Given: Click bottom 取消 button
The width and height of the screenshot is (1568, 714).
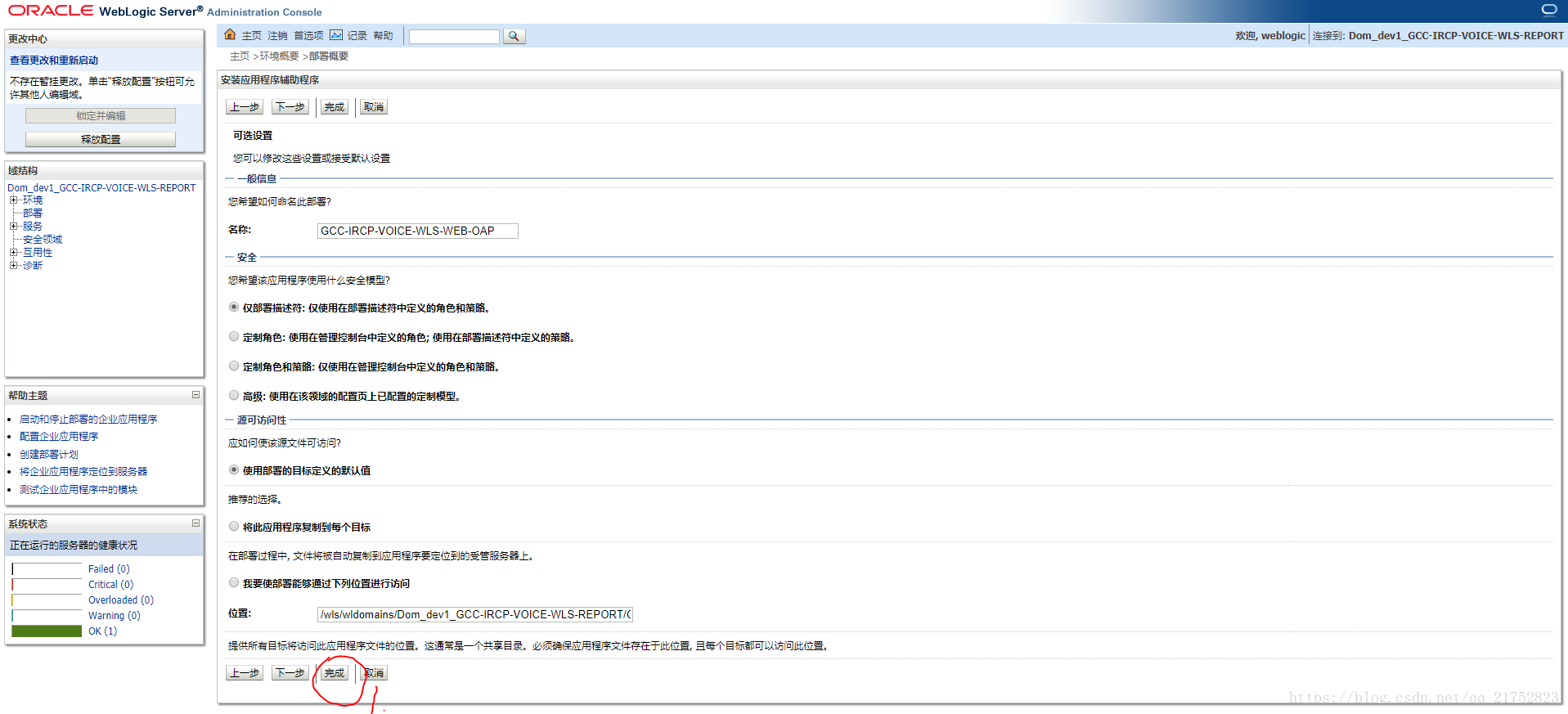Looking at the screenshot, I should [x=374, y=673].
